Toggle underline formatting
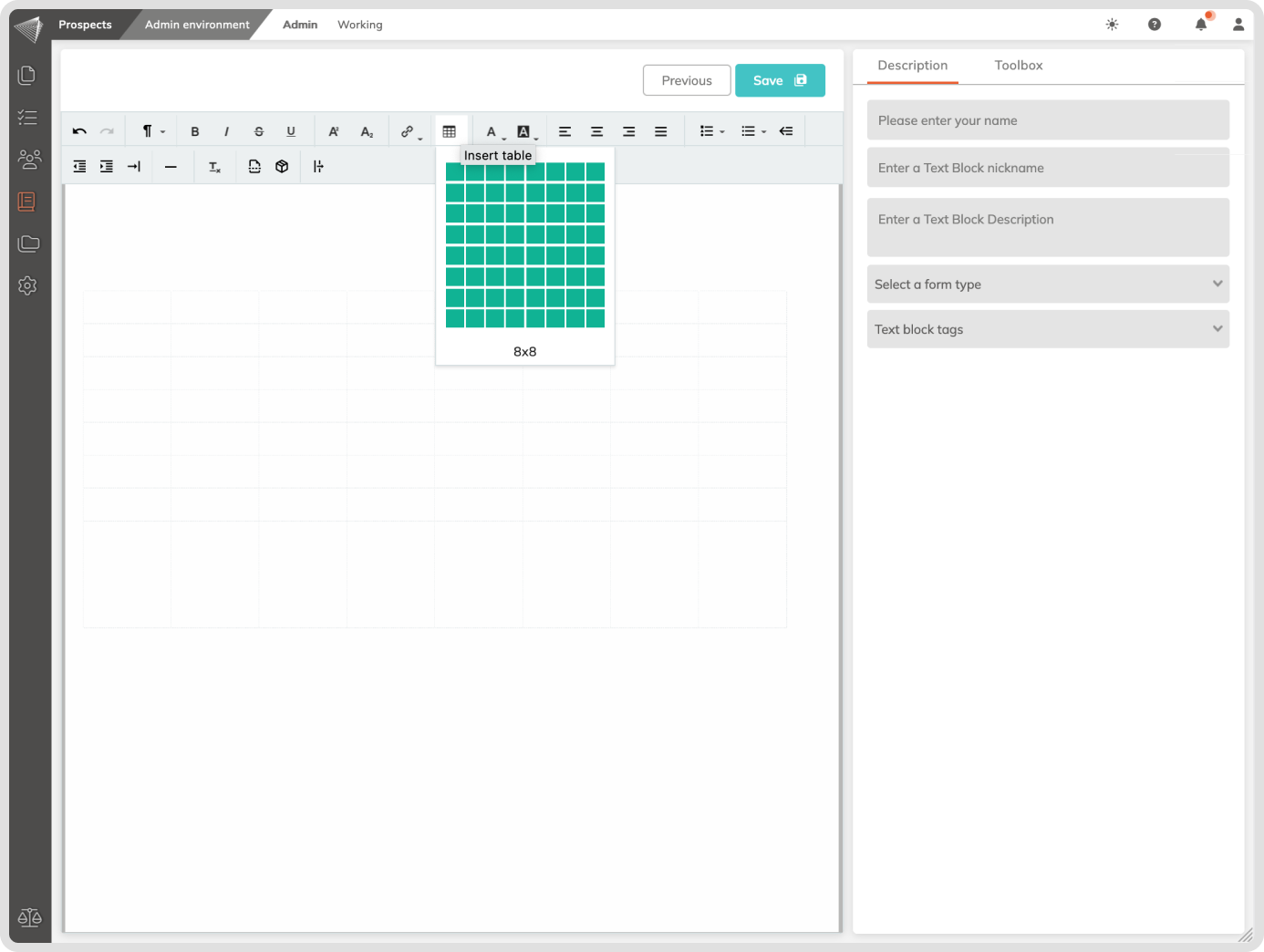 coord(291,131)
